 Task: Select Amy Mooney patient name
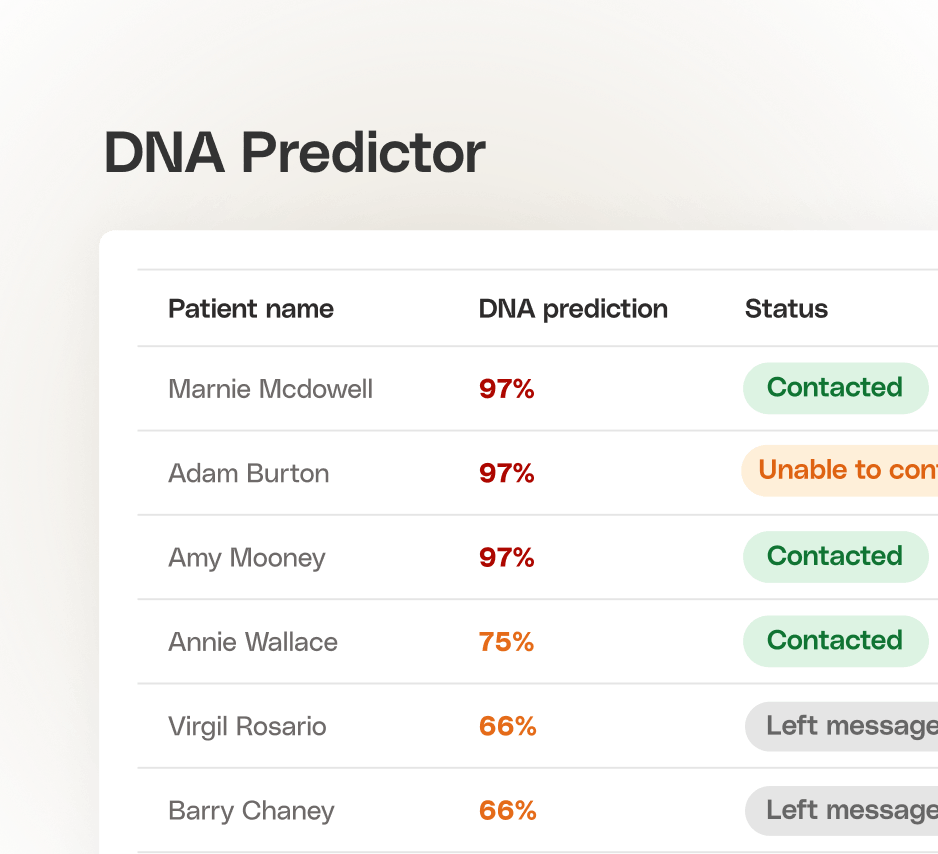246,558
